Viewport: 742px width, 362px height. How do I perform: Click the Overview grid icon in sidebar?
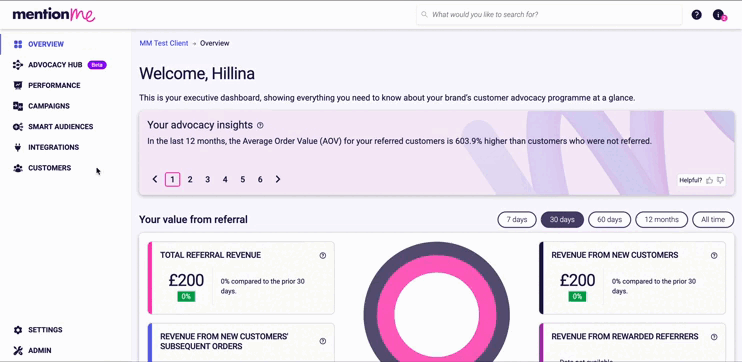tap(18, 44)
